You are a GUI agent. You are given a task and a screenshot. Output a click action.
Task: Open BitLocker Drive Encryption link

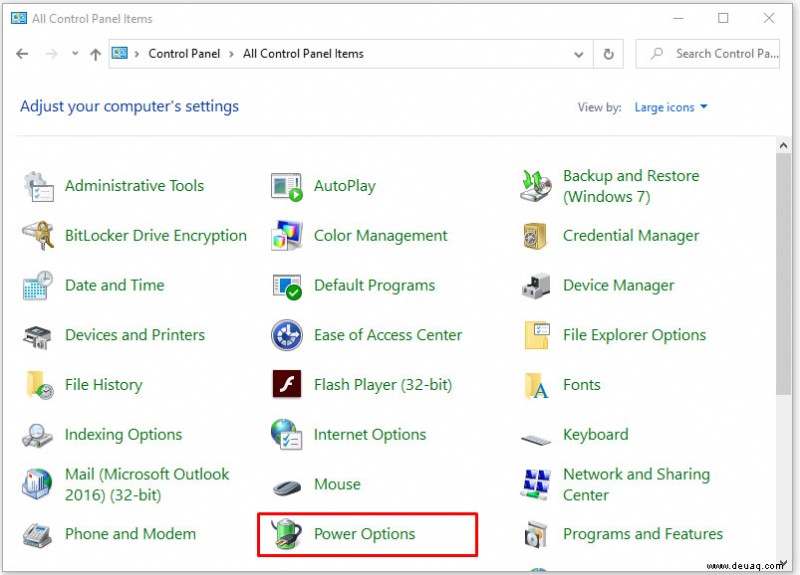(x=156, y=236)
